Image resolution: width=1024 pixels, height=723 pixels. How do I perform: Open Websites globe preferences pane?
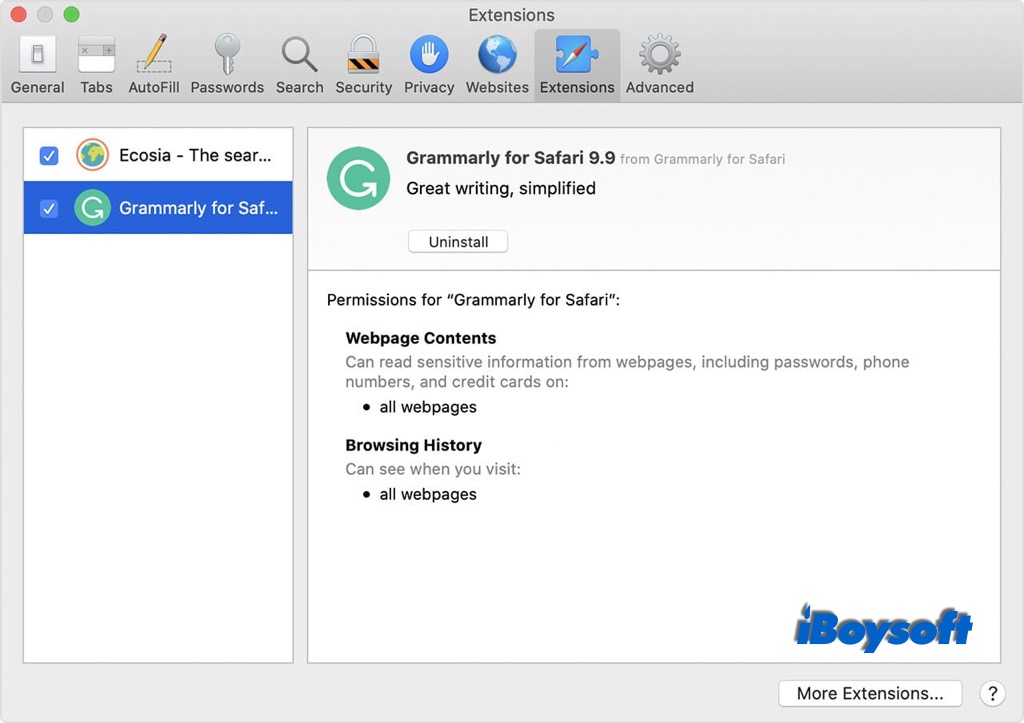point(497,64)
